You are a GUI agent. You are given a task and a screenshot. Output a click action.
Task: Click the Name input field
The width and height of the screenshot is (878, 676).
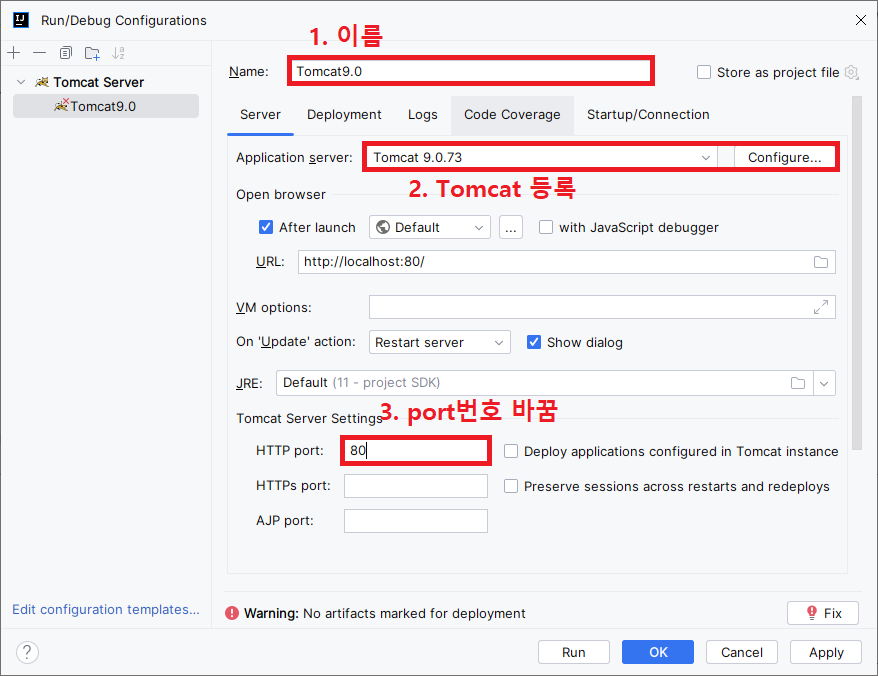(x=470, y=71)
